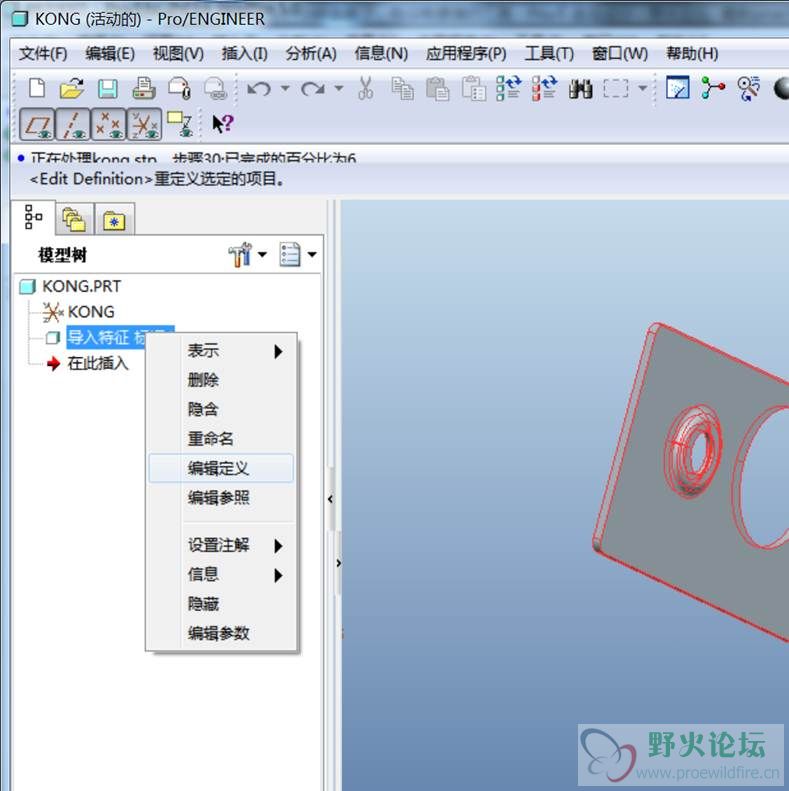
Task: Click the send with link icon
Action: [215, 89]
